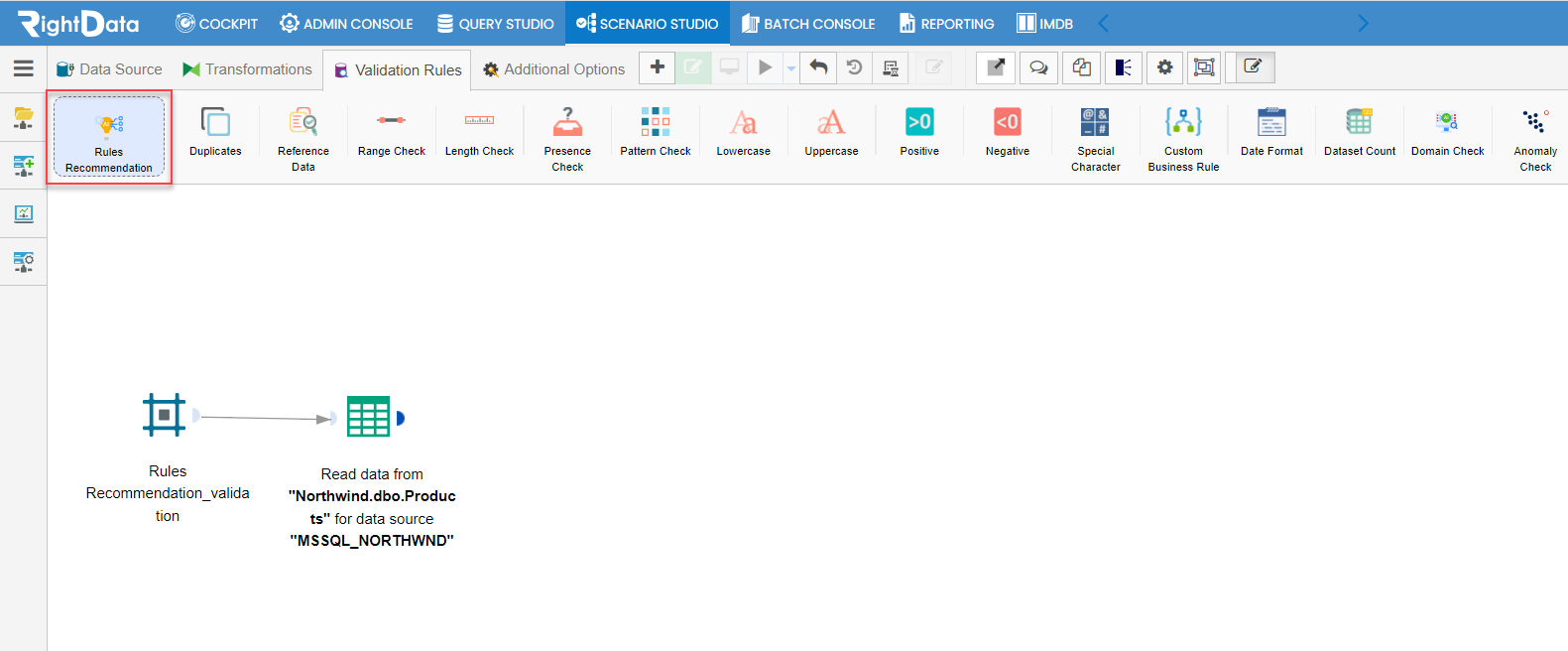
Task: Click the blue output port of table node
Action: [x=400, y=418]
